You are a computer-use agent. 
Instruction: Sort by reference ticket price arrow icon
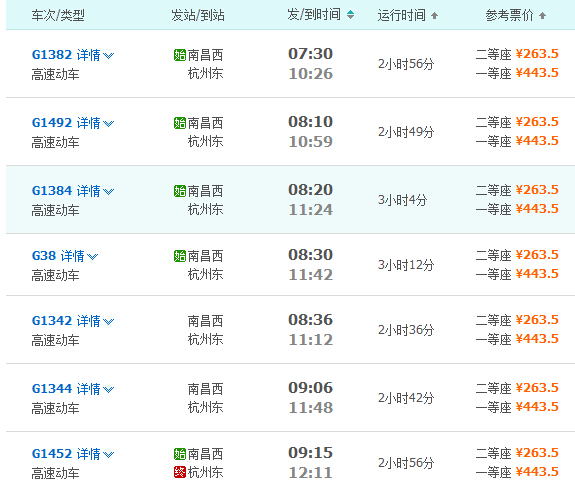(542, 15)
